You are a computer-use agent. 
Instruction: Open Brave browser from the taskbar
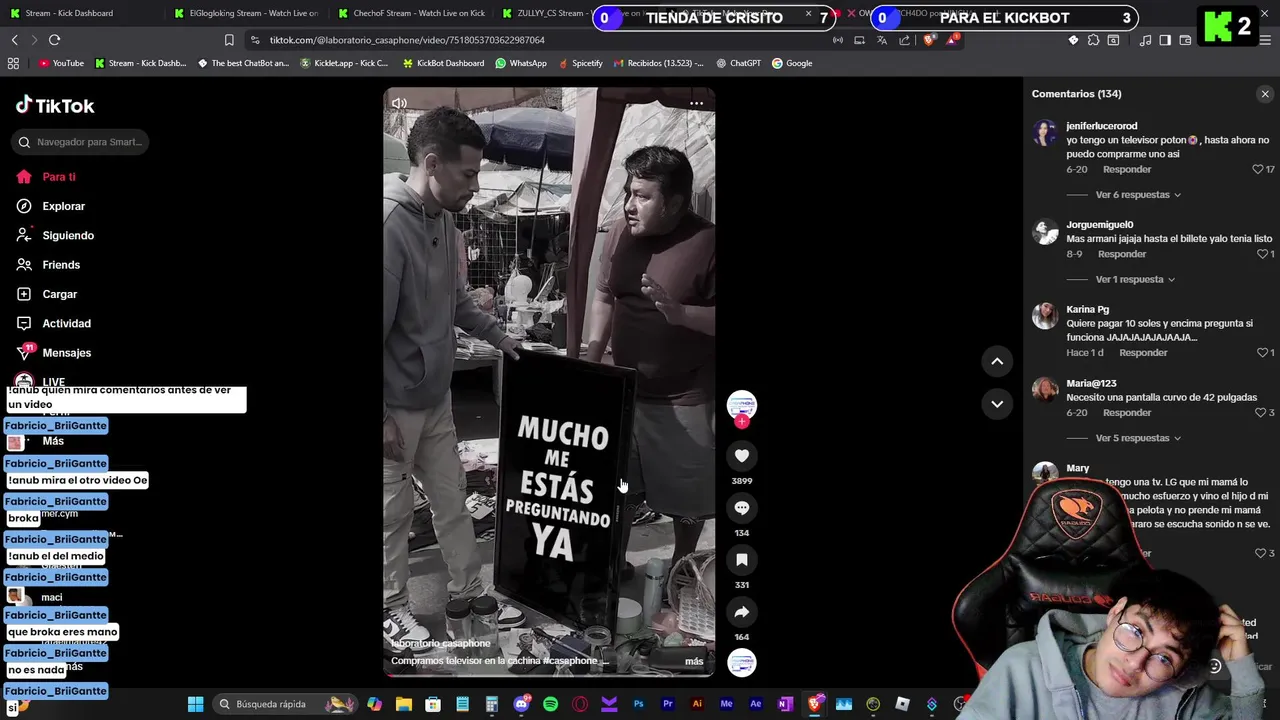[x=814, y=704]
